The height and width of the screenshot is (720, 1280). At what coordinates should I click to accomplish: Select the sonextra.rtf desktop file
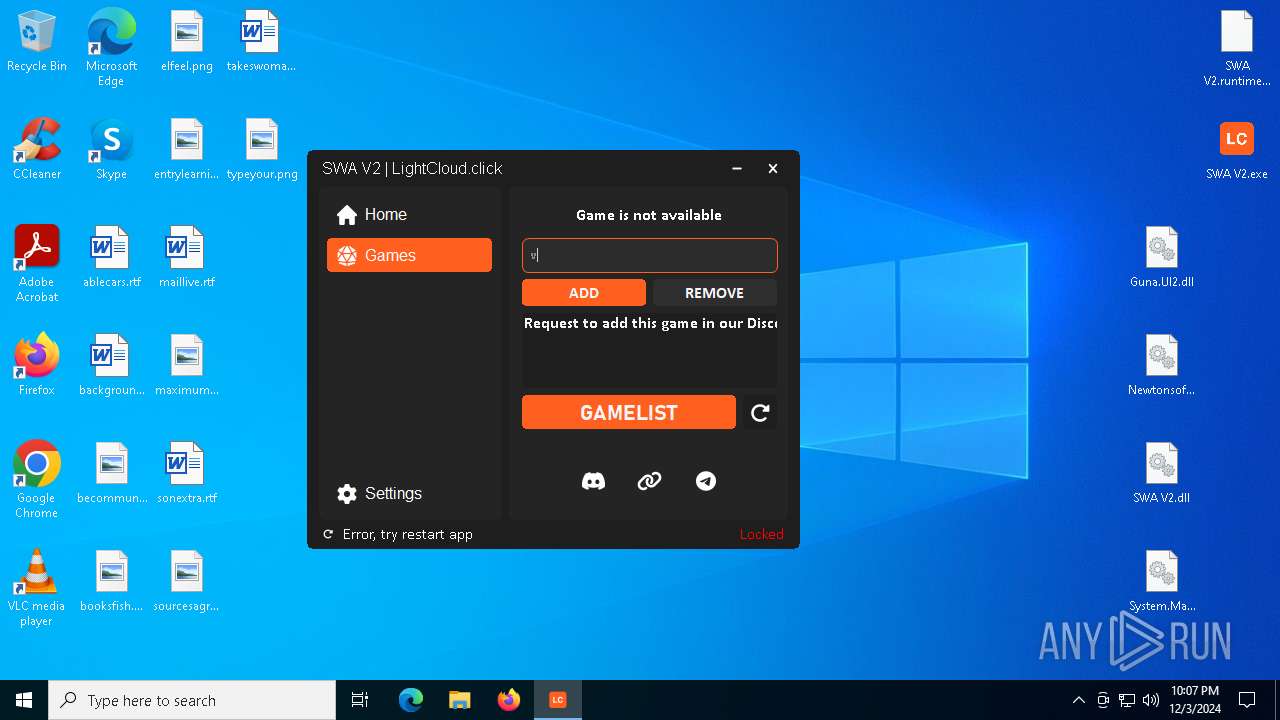point(187,473)
